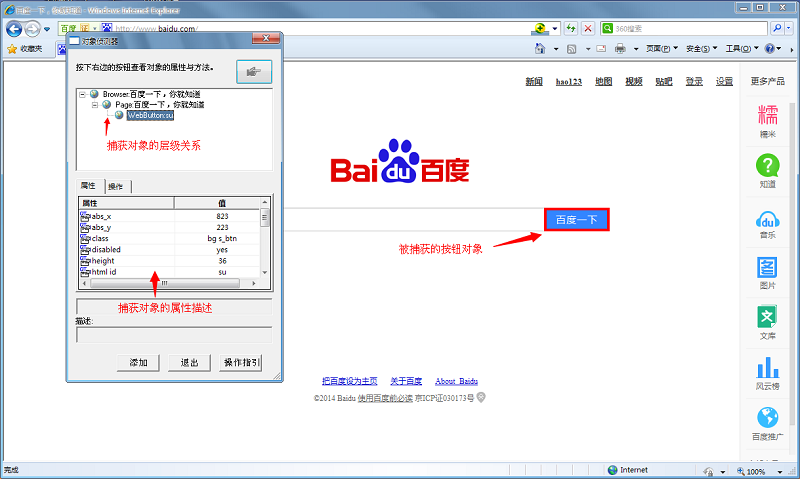Click the 设置 link
This screenshot has height=479, width=800.
(x=724, y=82)
